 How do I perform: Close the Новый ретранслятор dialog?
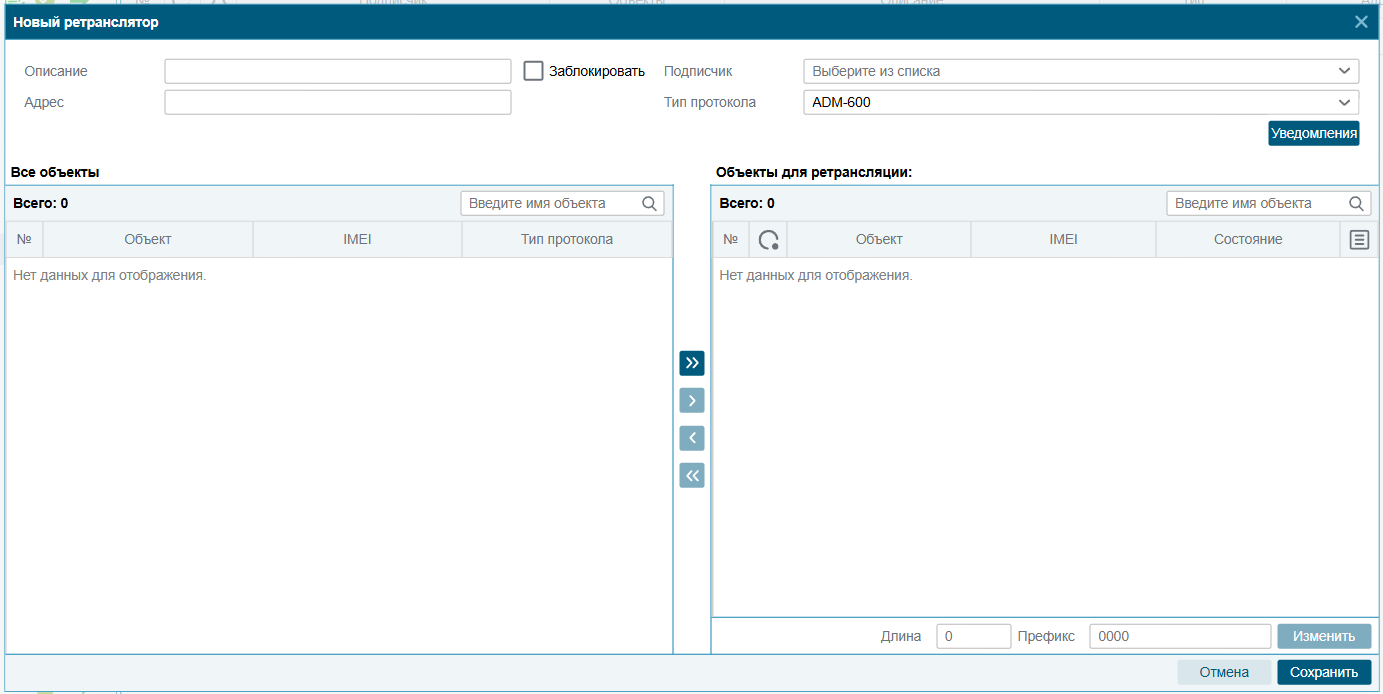[x=1361, y=22]
